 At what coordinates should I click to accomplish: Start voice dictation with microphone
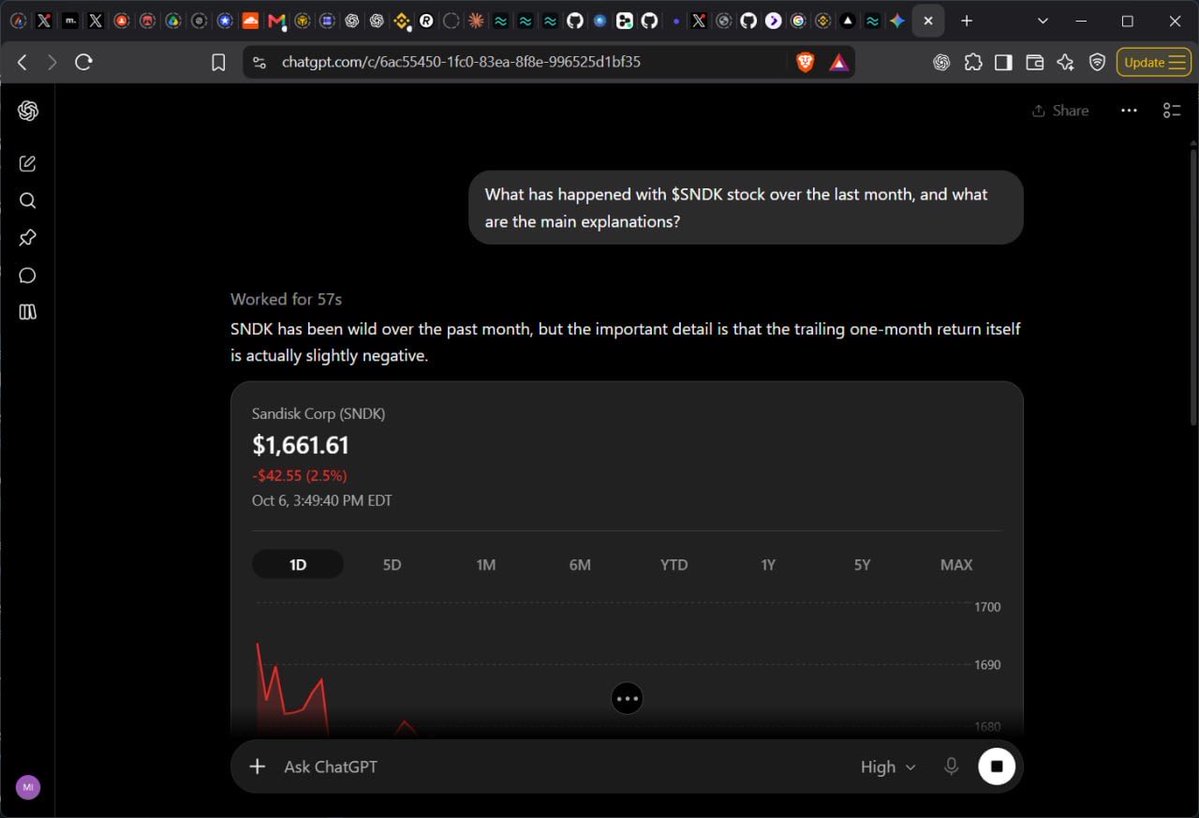[x=950, y=766]
